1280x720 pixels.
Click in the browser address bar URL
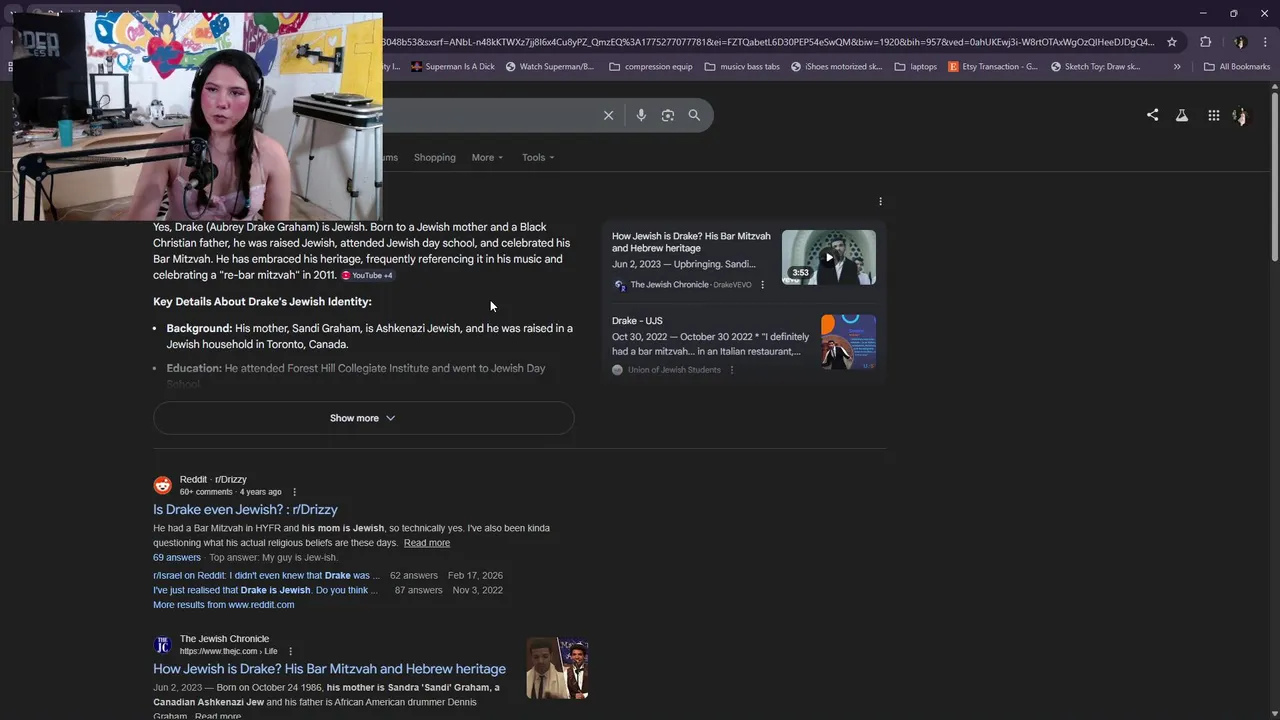coord(768,42)
